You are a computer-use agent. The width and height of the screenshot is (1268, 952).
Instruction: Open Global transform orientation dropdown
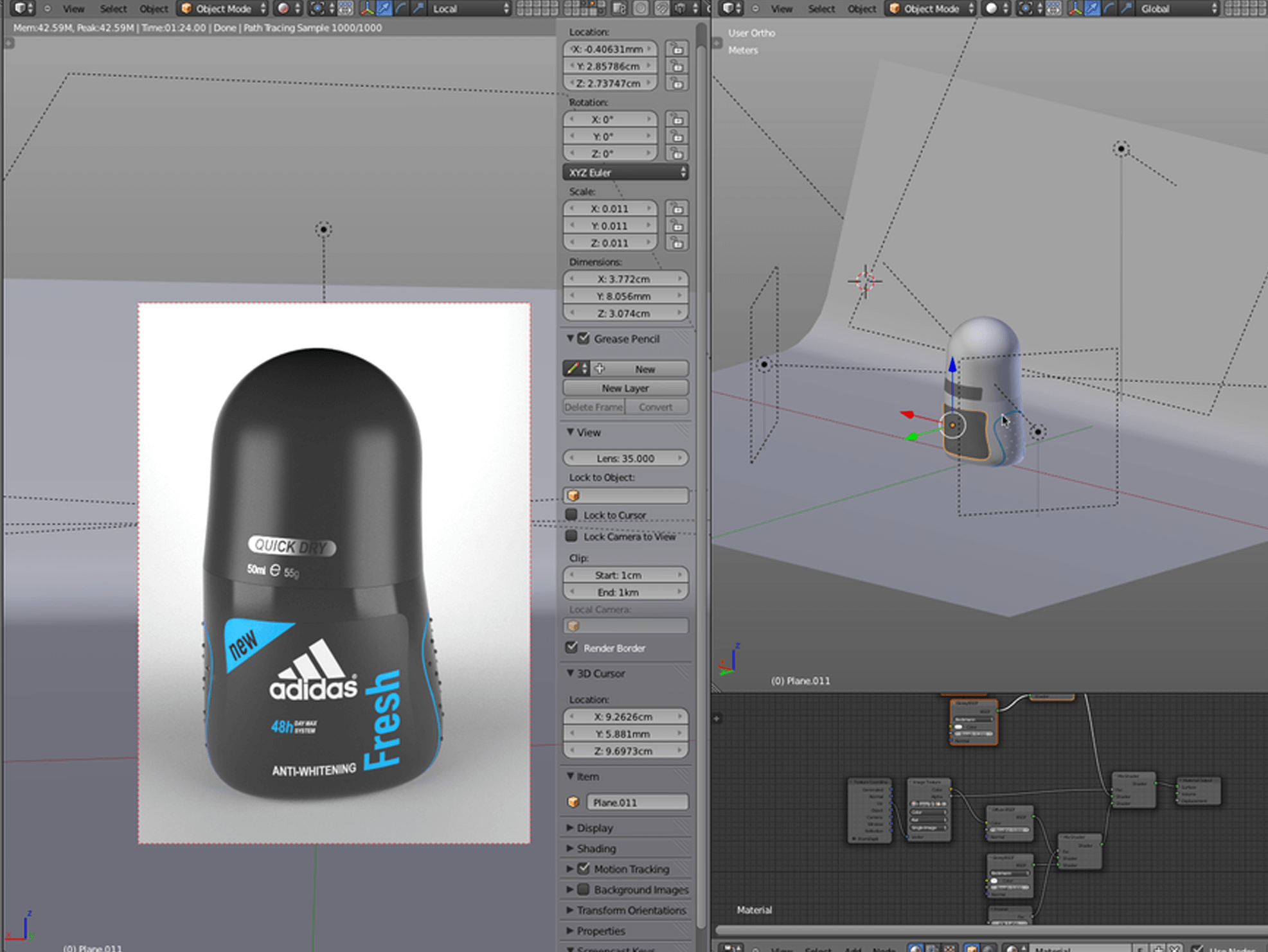1178,8
